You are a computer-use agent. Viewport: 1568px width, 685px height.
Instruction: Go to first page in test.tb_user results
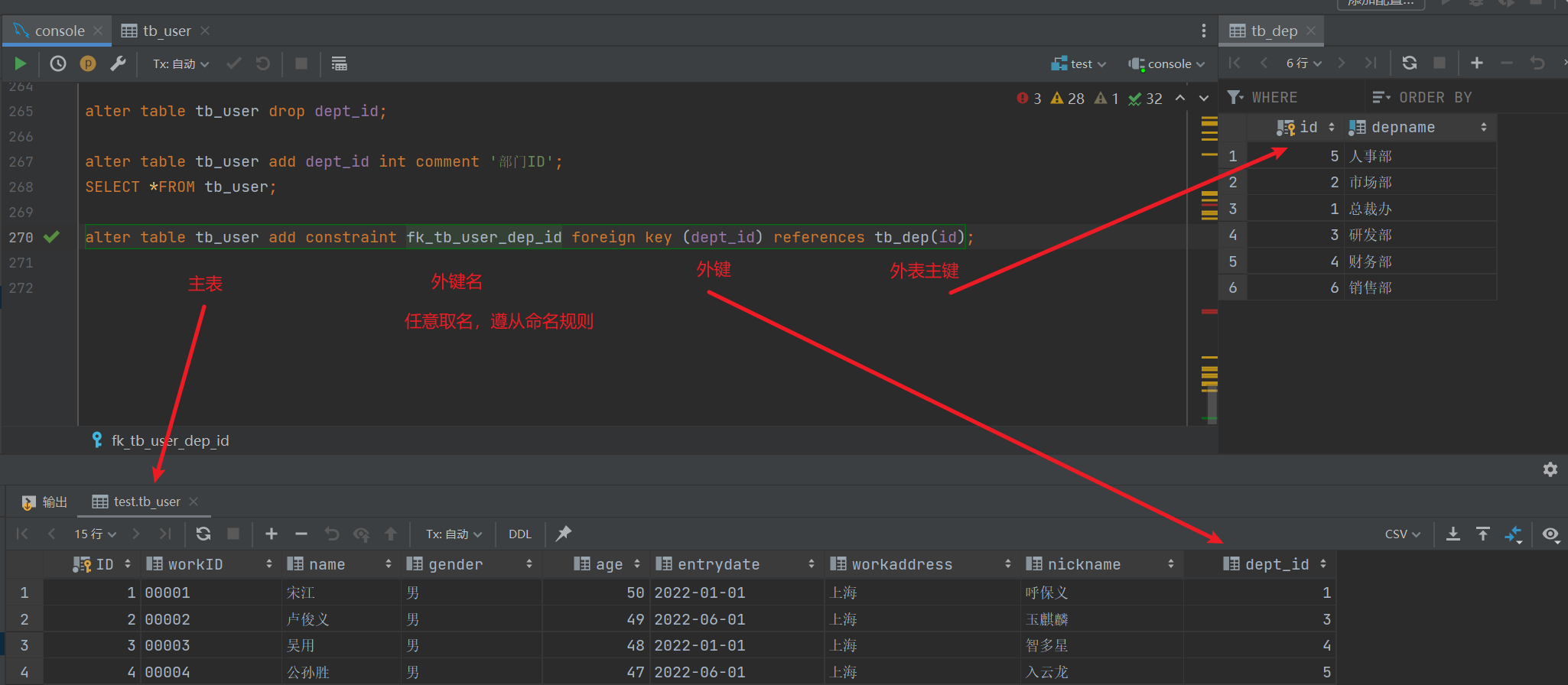tap(22, 534)
